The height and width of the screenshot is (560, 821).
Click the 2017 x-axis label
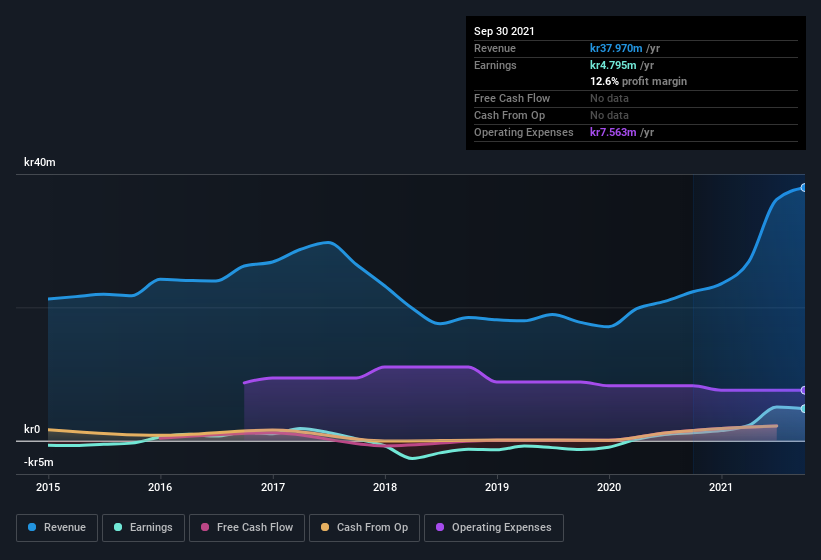pos(273,487)
